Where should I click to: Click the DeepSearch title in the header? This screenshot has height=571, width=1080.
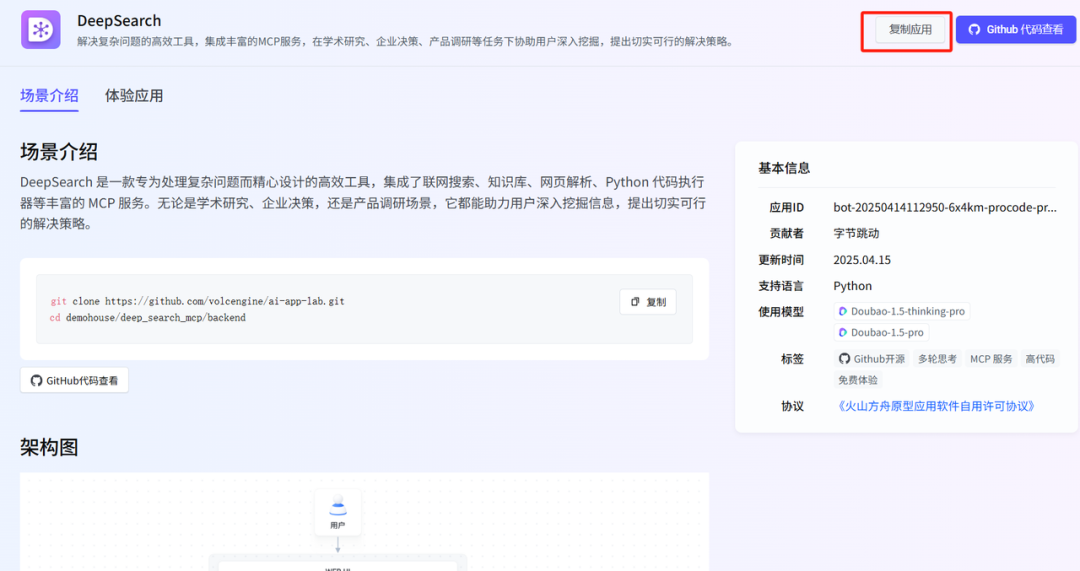(x=119, y=21)
